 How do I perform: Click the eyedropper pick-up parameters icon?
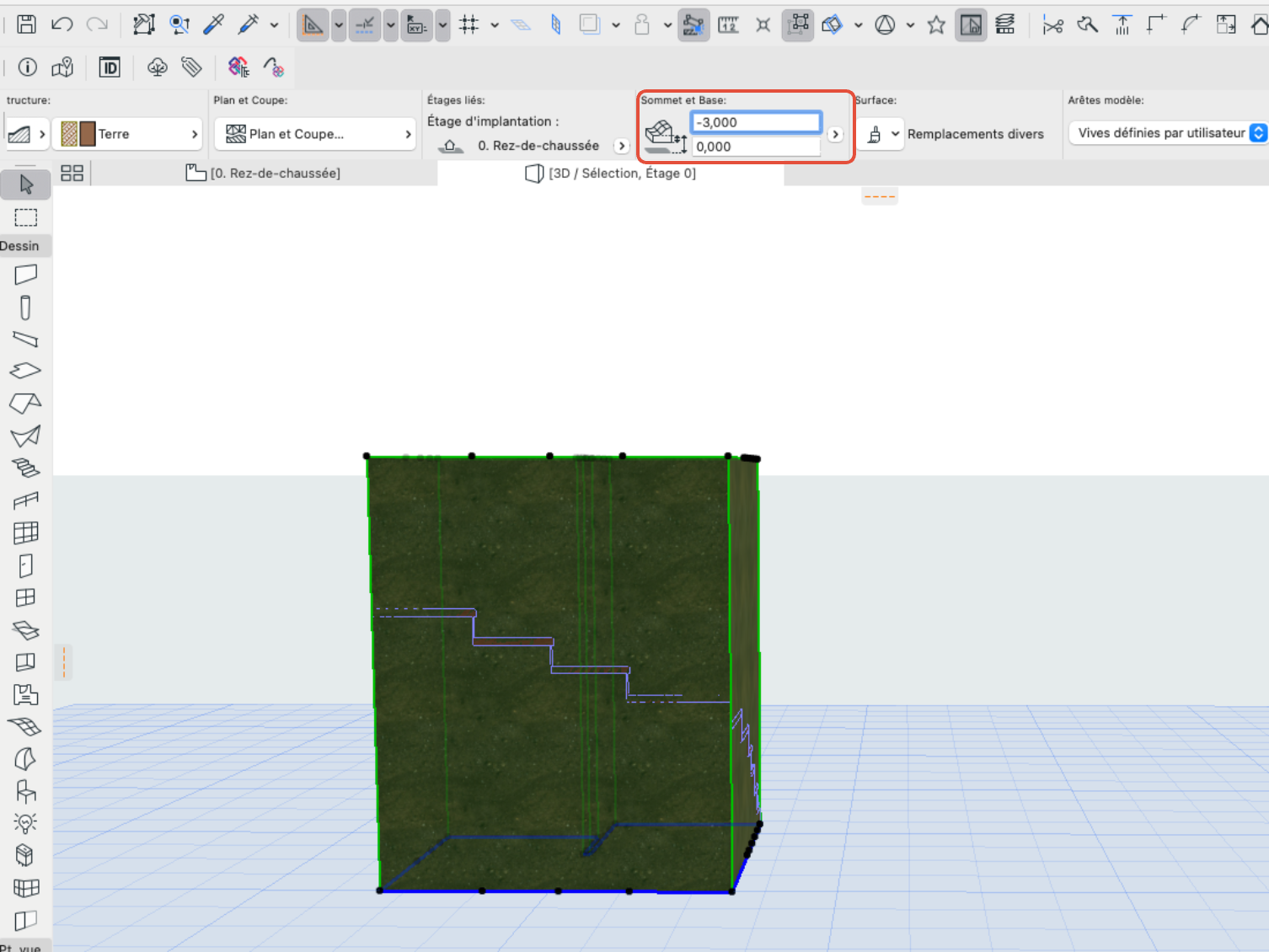(x=213, y=24)
